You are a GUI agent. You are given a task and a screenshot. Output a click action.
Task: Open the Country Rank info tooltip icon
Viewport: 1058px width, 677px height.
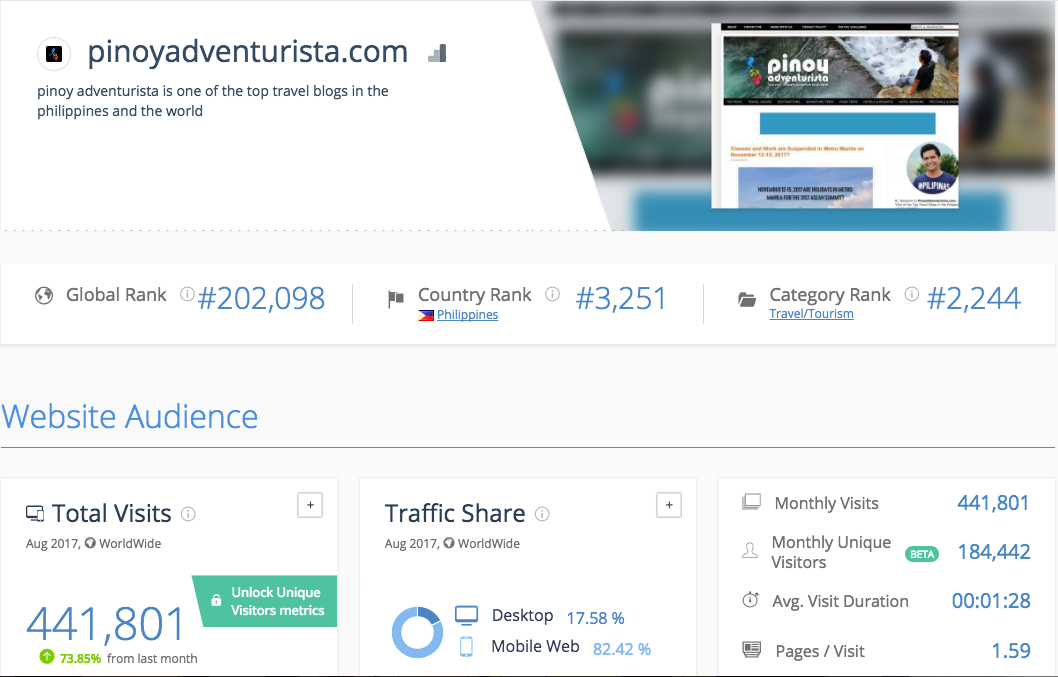point(552,294)
